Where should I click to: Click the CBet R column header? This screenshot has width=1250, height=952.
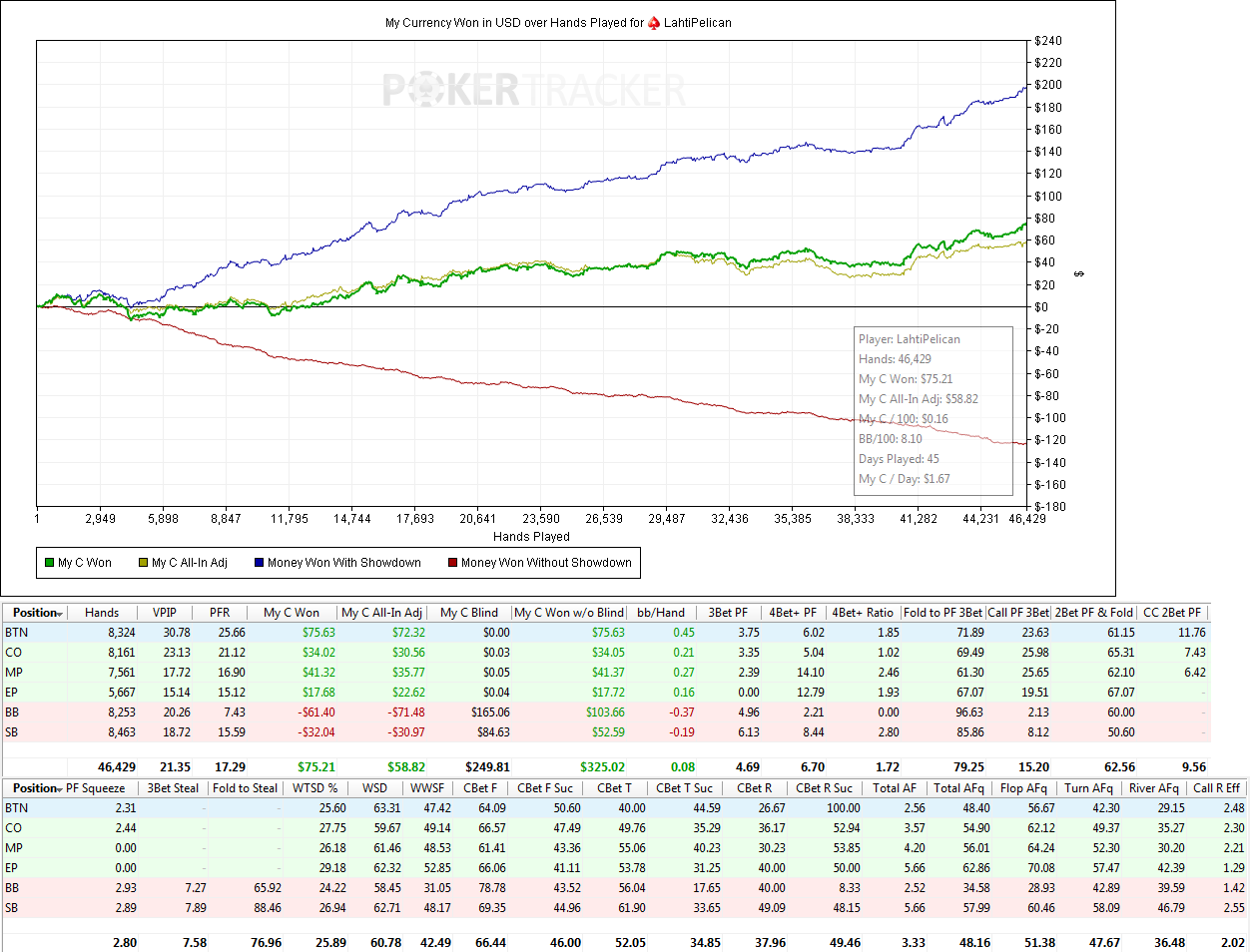(x=755, y=788)
